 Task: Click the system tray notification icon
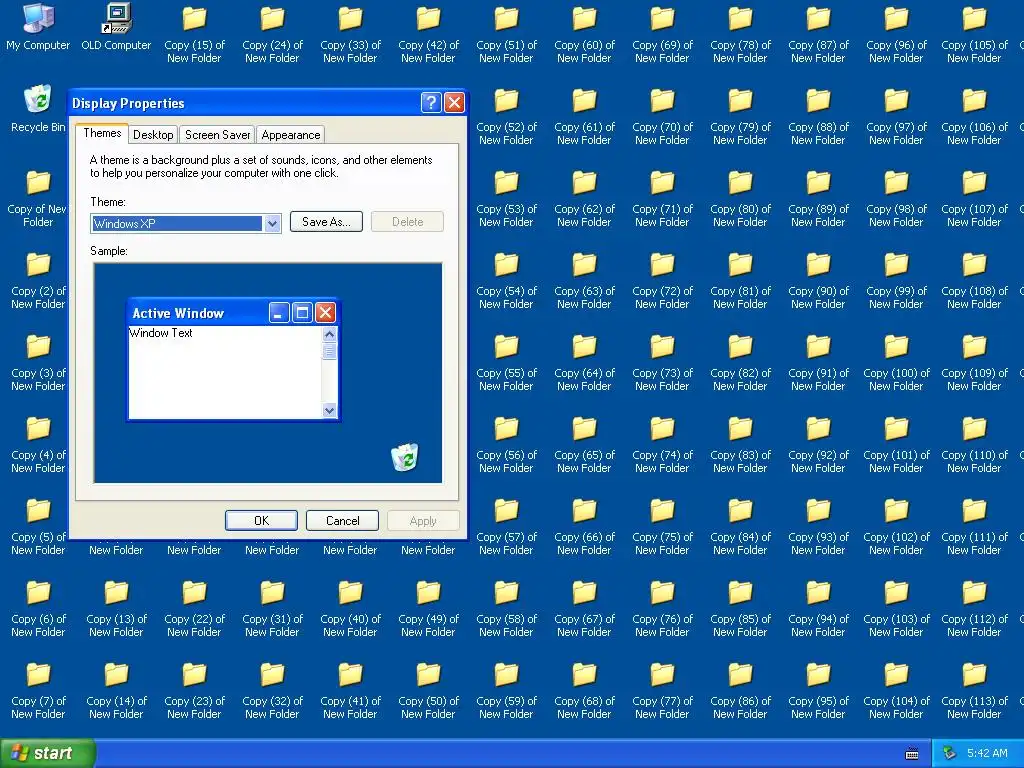coord(950,753)
